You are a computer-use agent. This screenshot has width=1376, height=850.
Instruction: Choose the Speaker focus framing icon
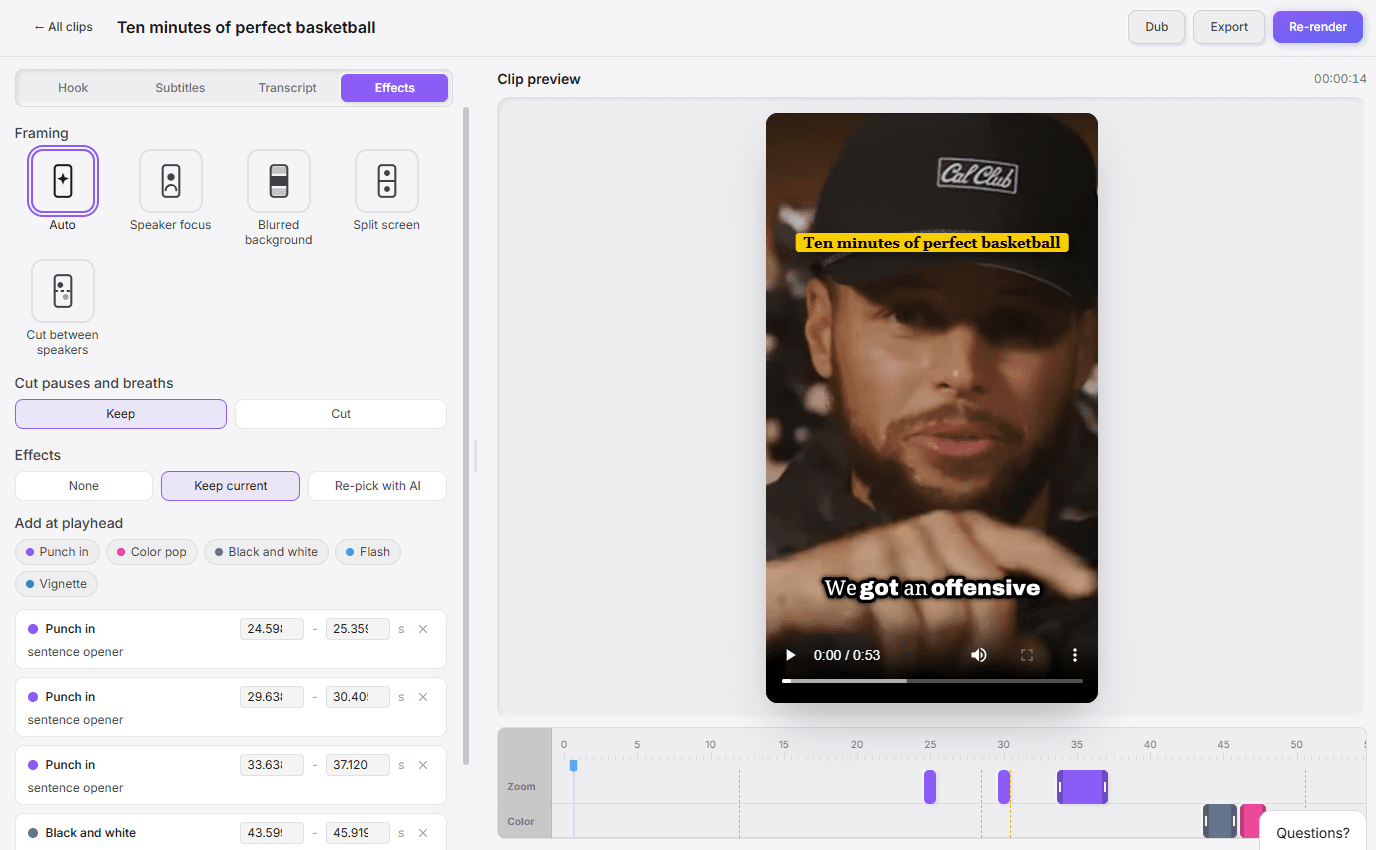coord(171,181)
